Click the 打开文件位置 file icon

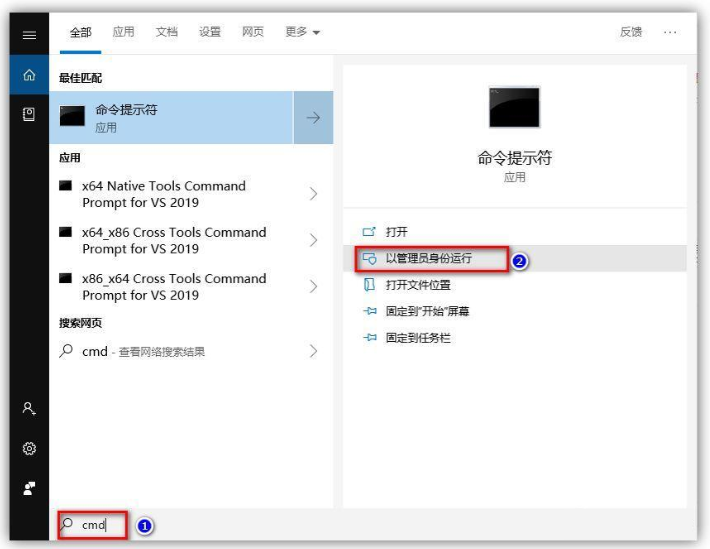[369, 285]
